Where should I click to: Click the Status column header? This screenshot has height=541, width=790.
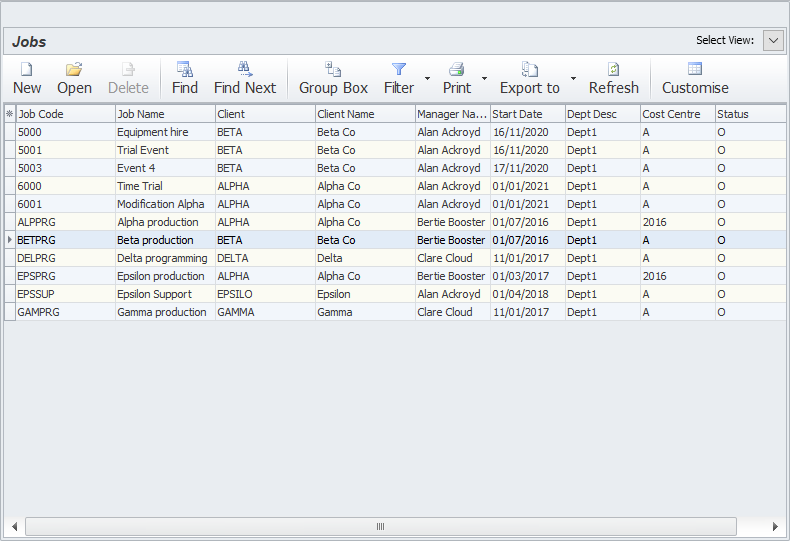[x=751, y=114]
